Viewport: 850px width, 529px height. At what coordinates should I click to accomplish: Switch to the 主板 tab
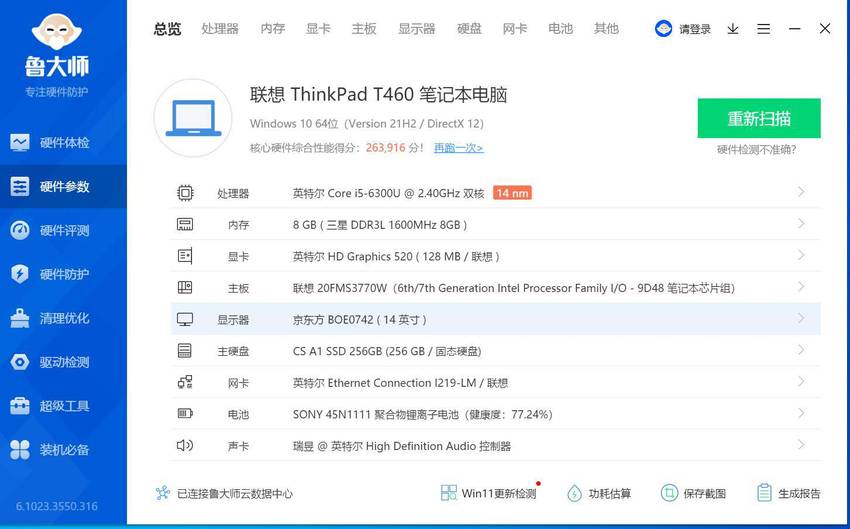364,29
